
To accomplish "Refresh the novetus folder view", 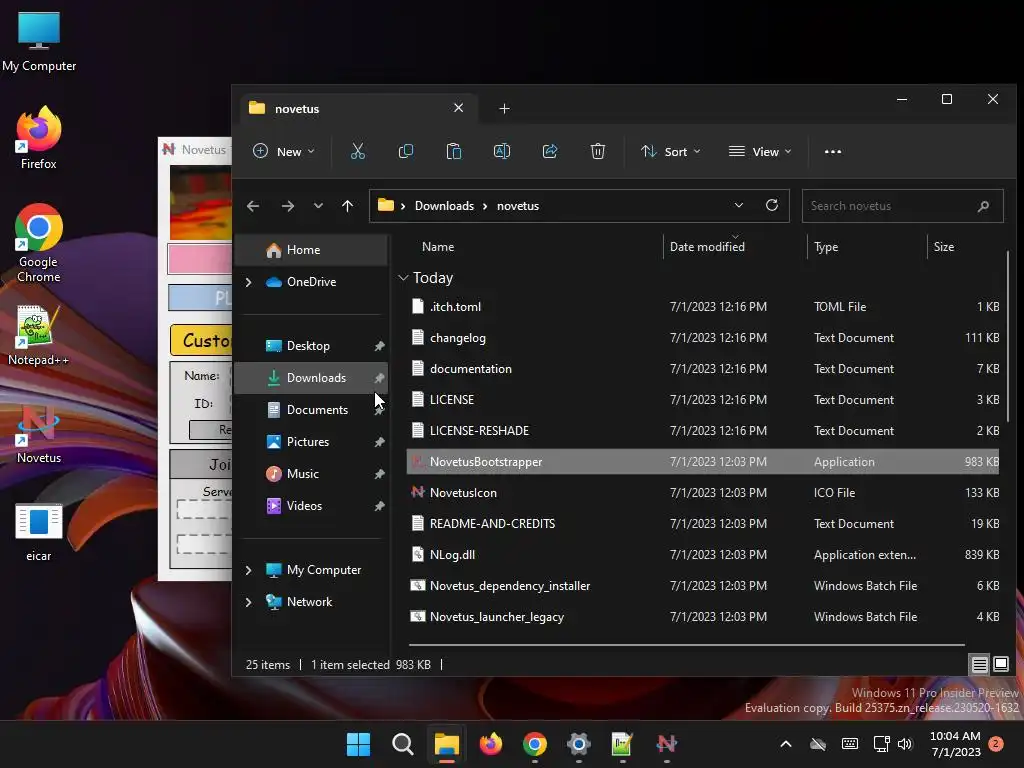I will pyautogui.click(x=772, y=206).
